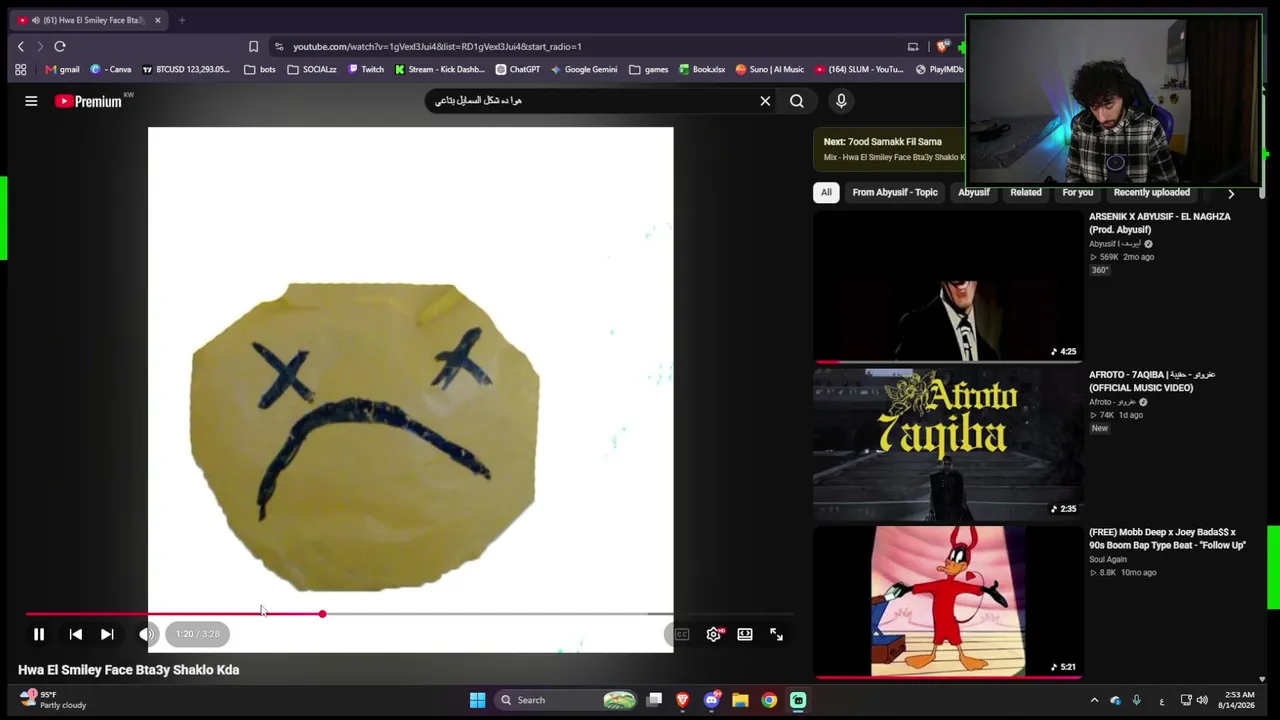Select the Related filter chip
This screenshot has width=1280, height=720.
point(1026,192)
